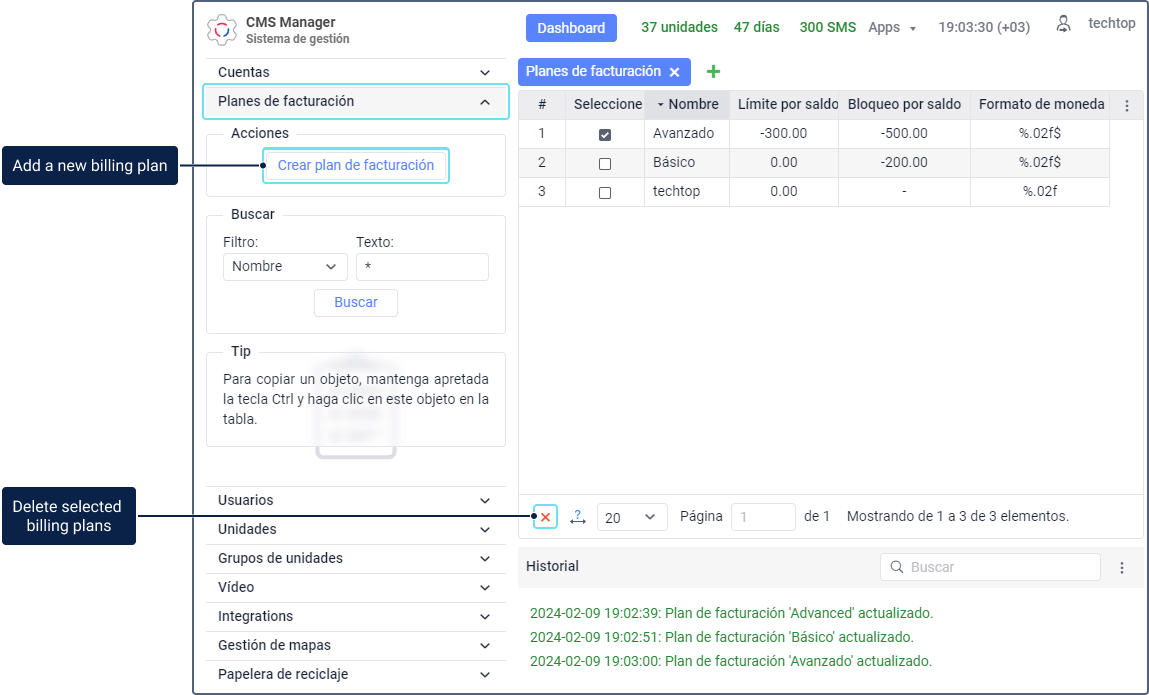Uncheck the Avanzado billing plan checkbox
The image size is (1149, 695).
pos(605,134)
